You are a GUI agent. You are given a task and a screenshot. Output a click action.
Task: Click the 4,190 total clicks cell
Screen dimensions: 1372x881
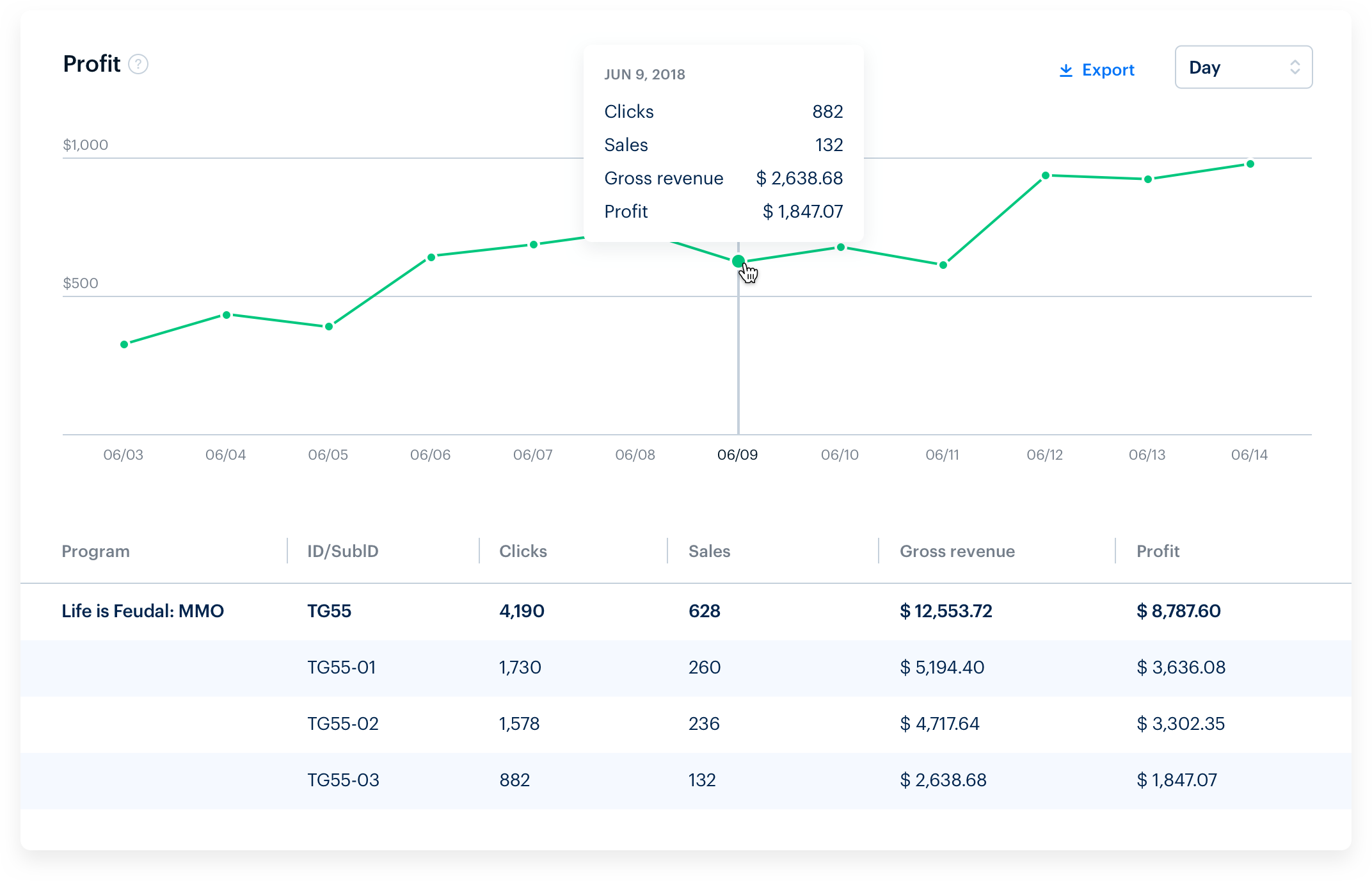522,611
